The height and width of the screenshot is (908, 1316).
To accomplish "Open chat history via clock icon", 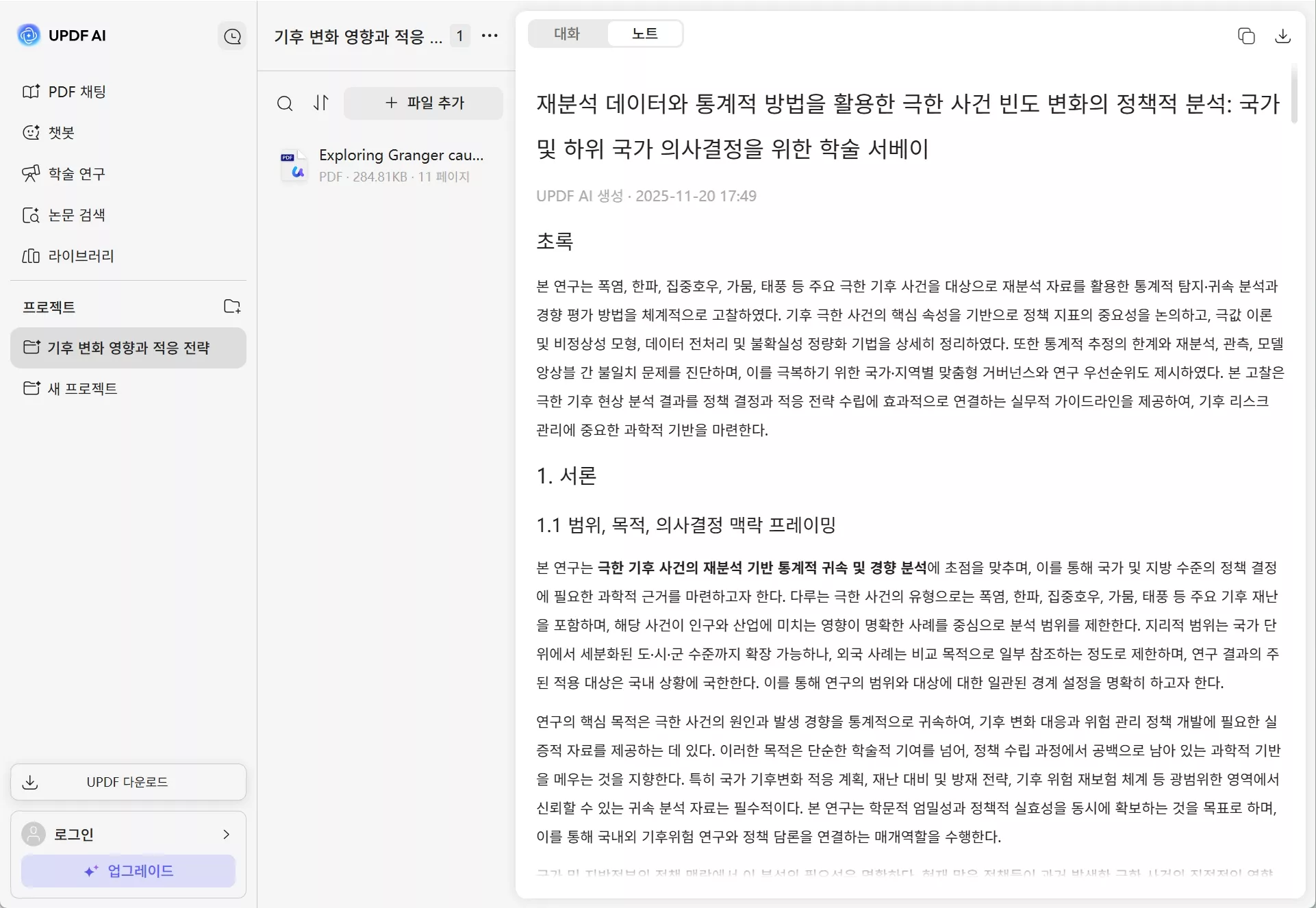I will point(233,36).
